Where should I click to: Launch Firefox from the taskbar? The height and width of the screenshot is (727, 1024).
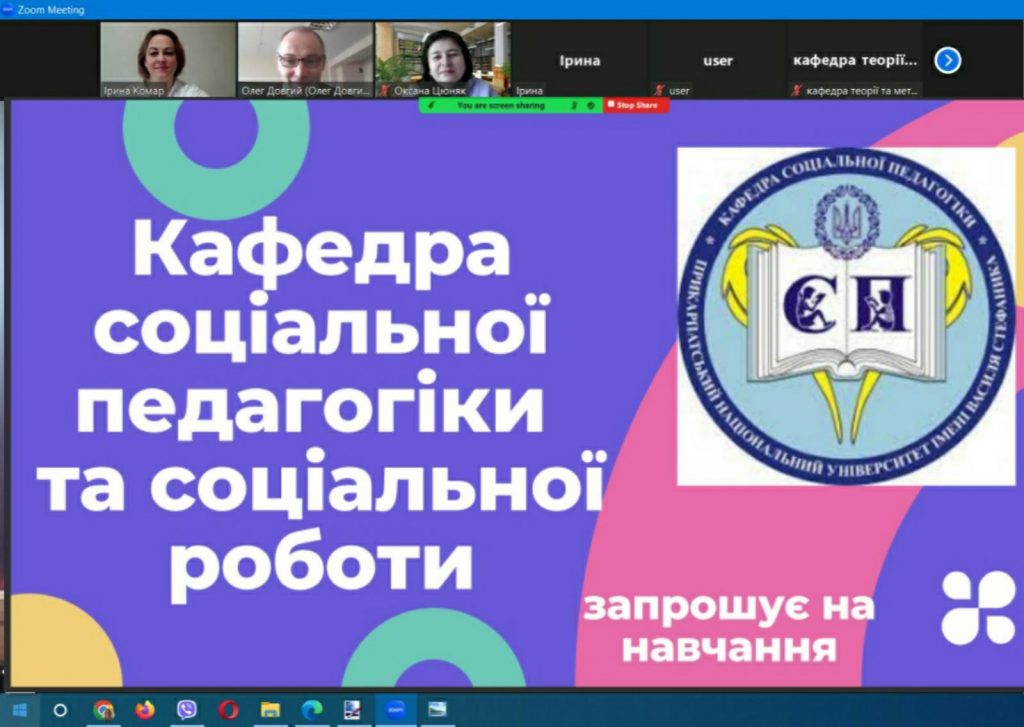[145, 710]
